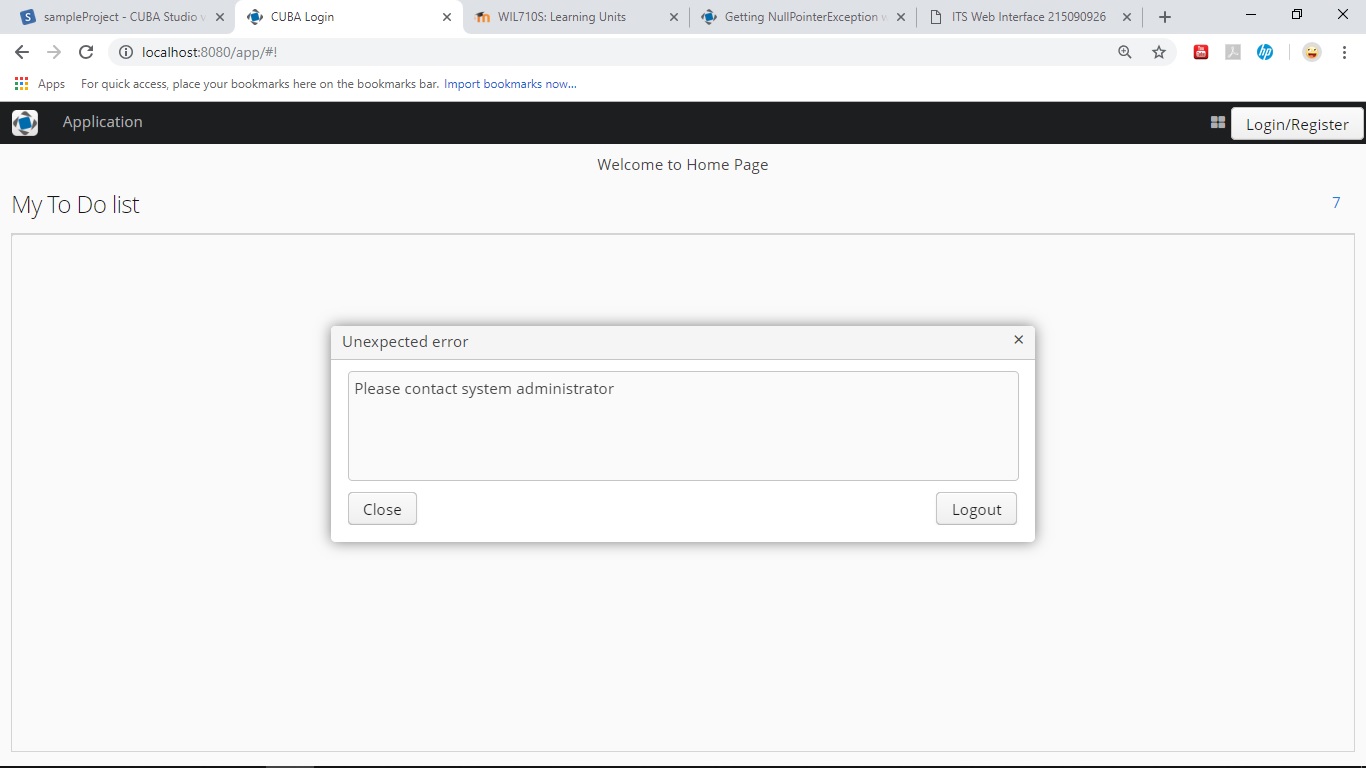The image size is (1366, 768).
Task: Reload the current page
Action: point(86,52)
